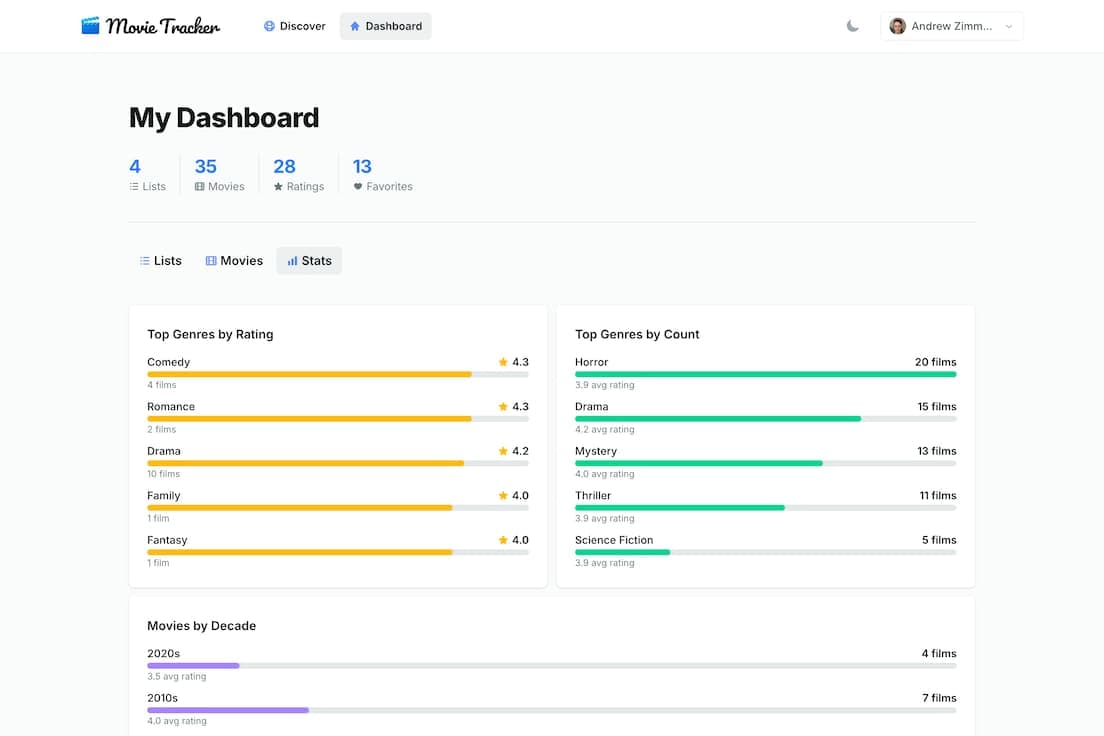Viewport: 1104px width, 736px height.
Task: Switch to the Movies tab
Action: [x=234, y=261]
